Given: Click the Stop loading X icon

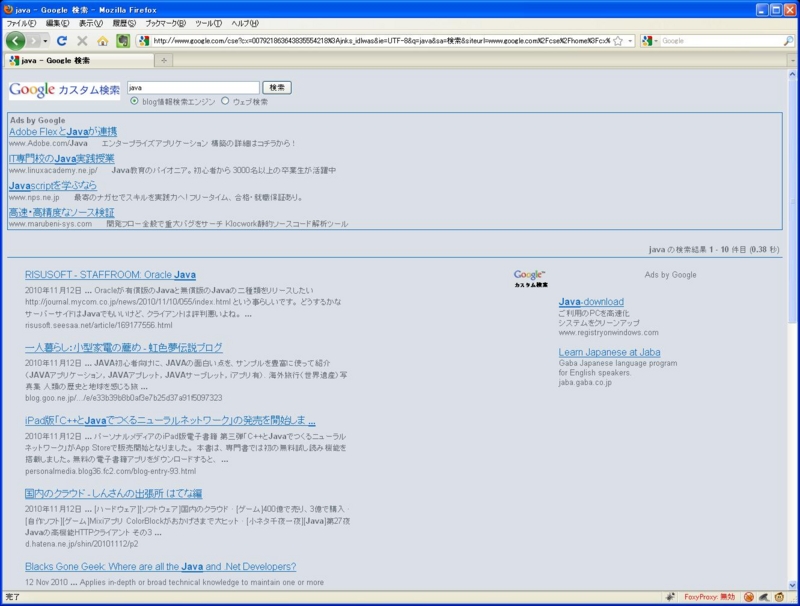Looking at the screenshot, I should click(x=82, y=41).
